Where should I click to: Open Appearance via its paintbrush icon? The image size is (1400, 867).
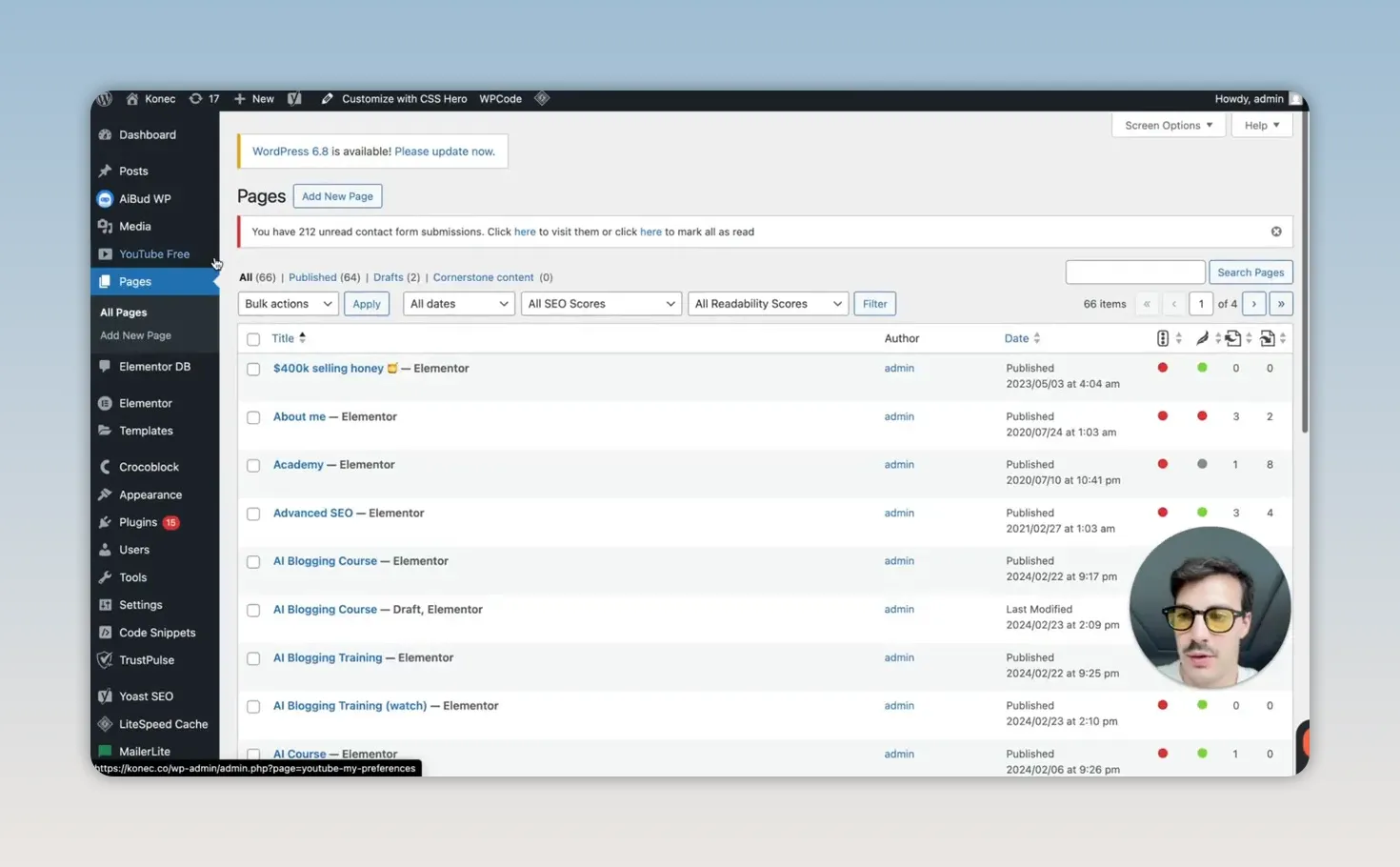tap(105, 495)
